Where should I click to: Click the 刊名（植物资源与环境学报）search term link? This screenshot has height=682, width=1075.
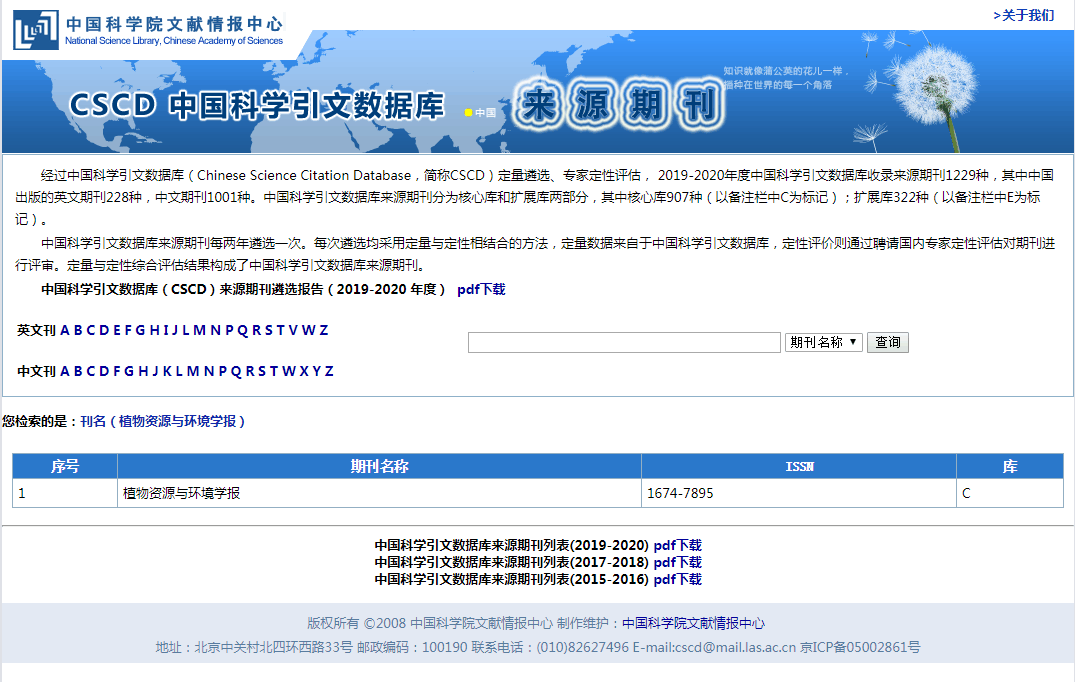tap(162, 421)
